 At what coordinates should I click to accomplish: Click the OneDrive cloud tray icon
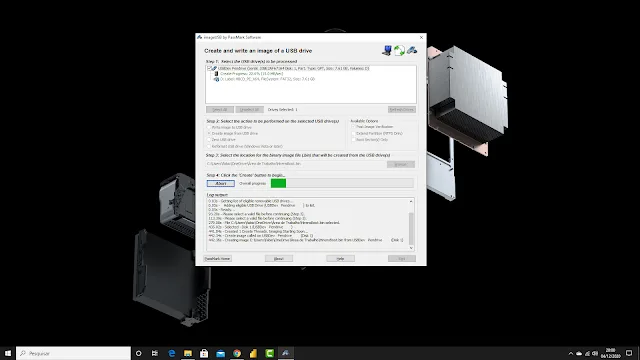point(579,353)
